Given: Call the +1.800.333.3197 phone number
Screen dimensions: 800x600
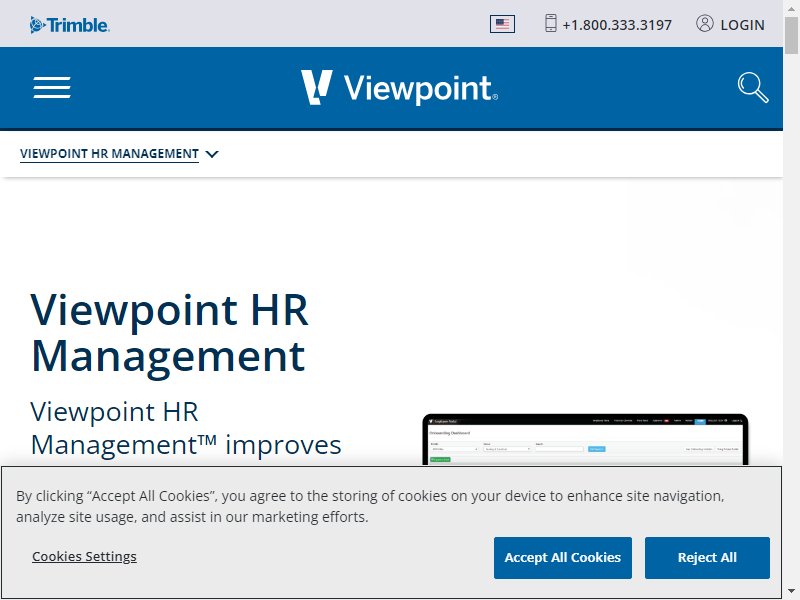Looking at the screenshot, I should [x=617, y=25].
